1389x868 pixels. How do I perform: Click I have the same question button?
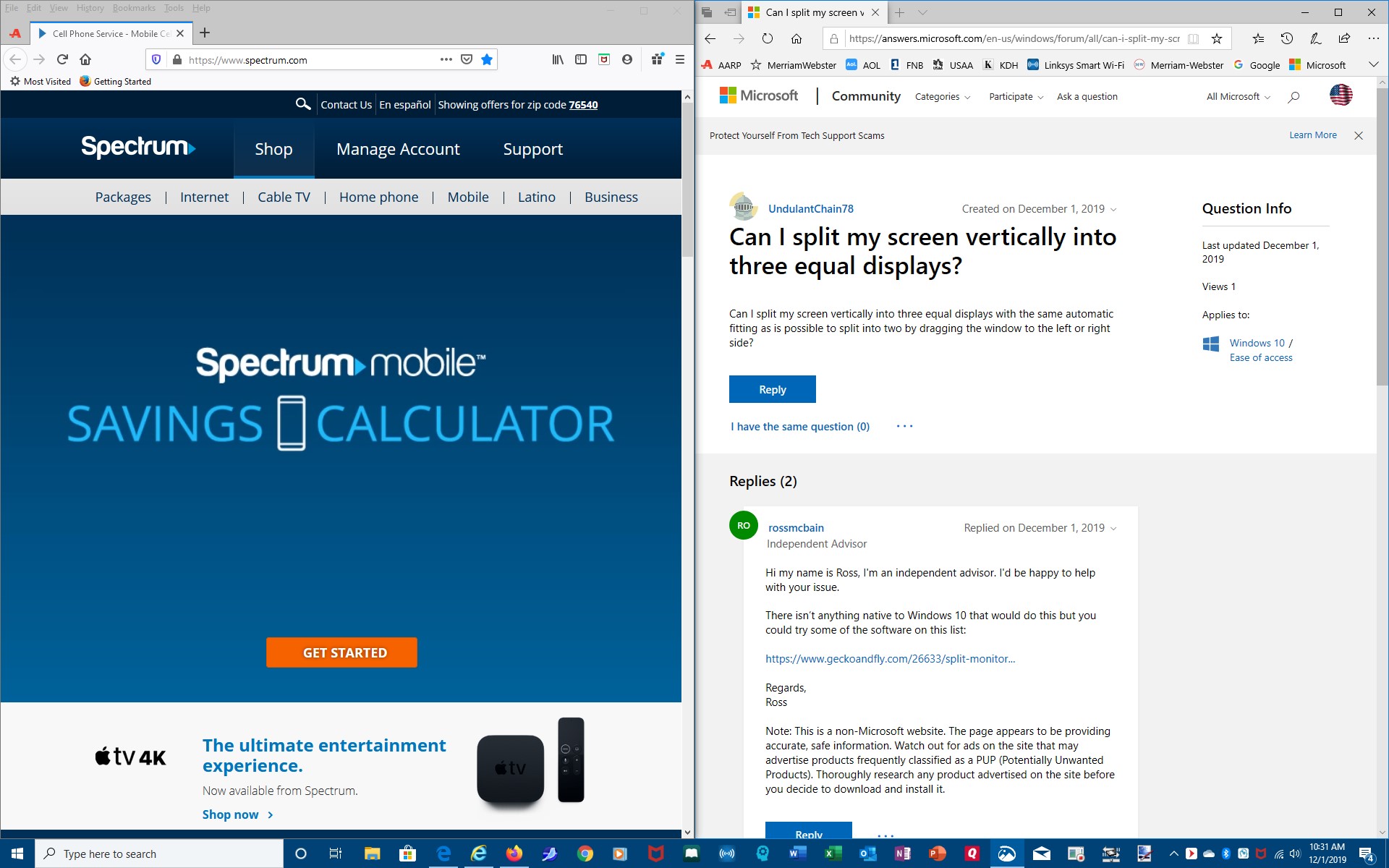coord(800,425)
